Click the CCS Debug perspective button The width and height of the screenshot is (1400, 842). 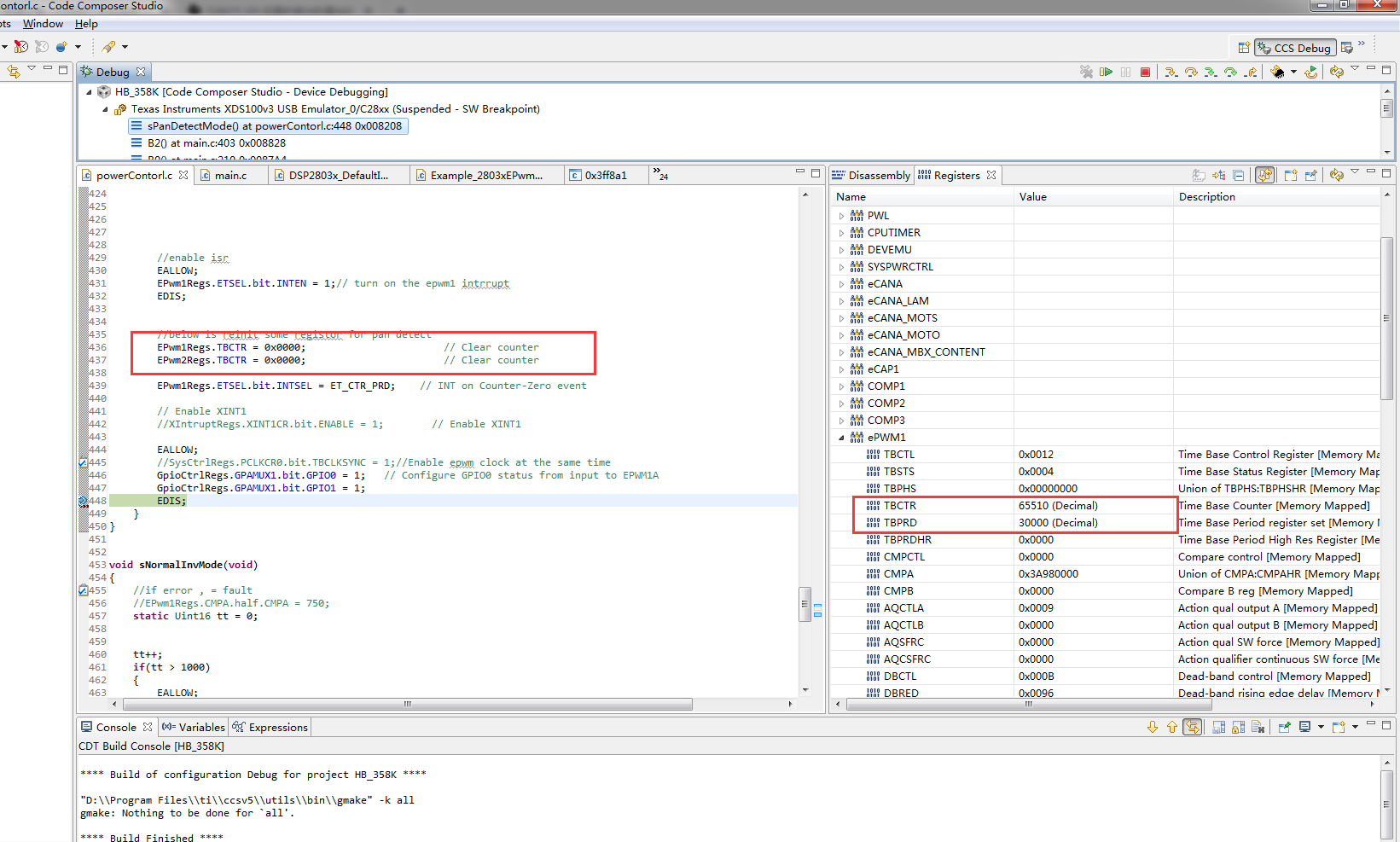point(1294,48)
